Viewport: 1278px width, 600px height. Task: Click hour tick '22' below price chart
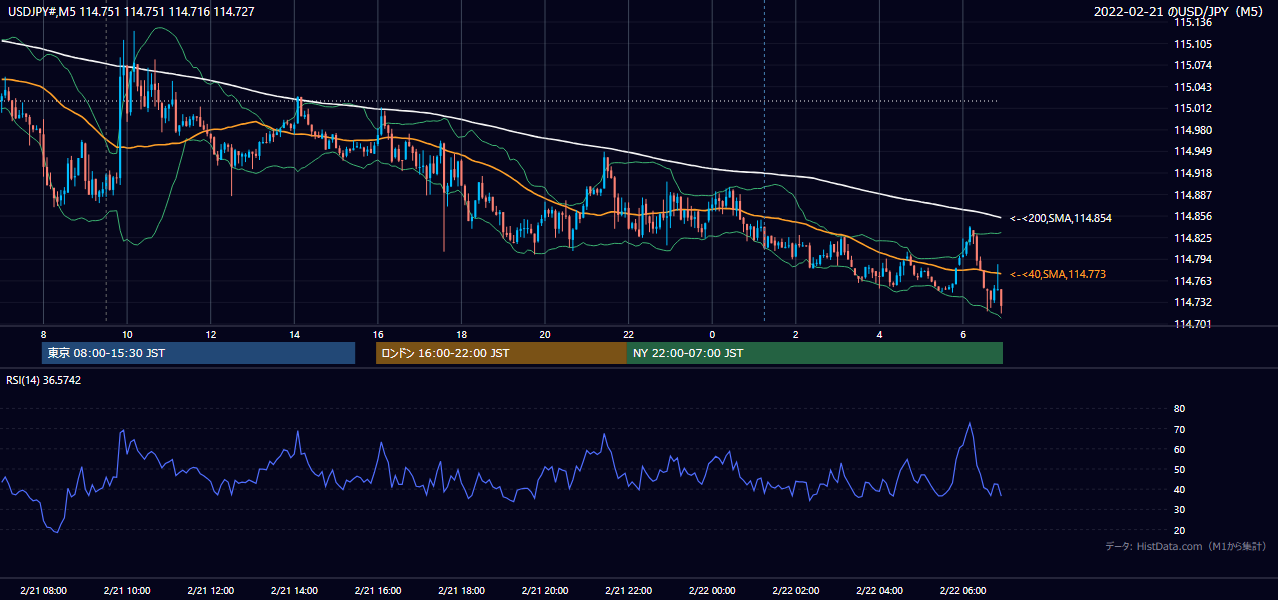tap(628, 333)
